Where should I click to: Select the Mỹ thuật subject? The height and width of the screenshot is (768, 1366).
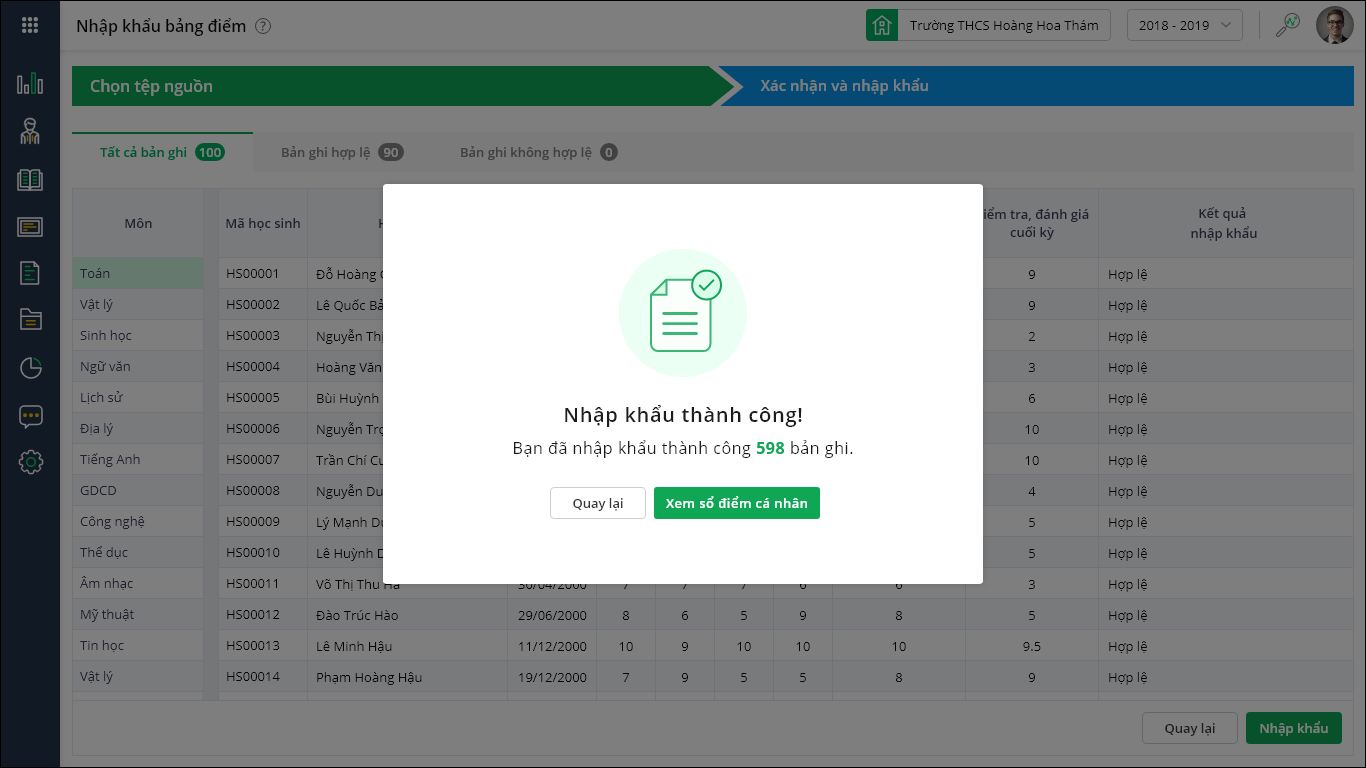pos(138,615)
